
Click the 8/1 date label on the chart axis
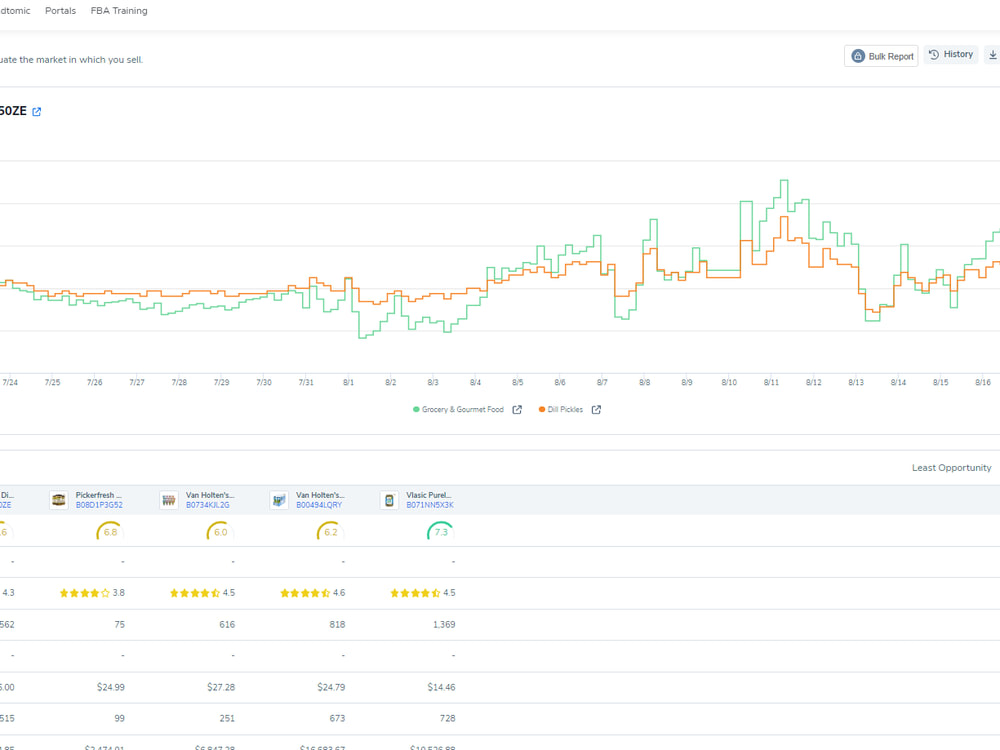point(348,383)
